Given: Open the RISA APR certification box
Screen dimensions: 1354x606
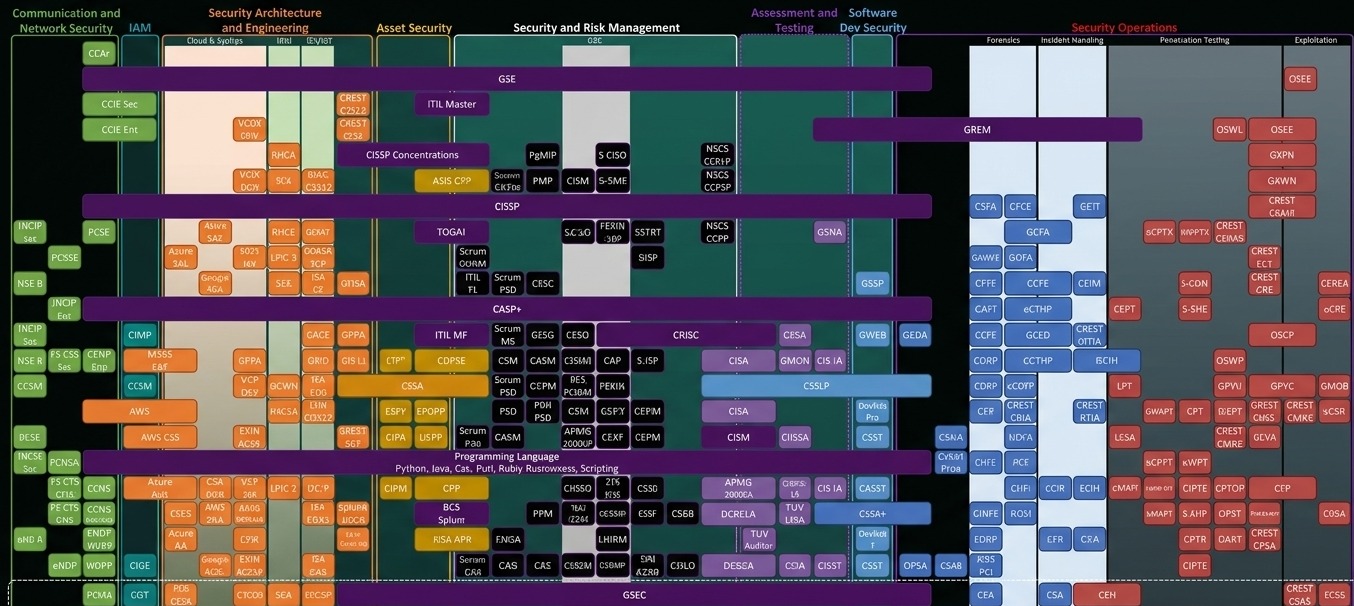Looking at the screenshot, I should [x=452, y=539].
